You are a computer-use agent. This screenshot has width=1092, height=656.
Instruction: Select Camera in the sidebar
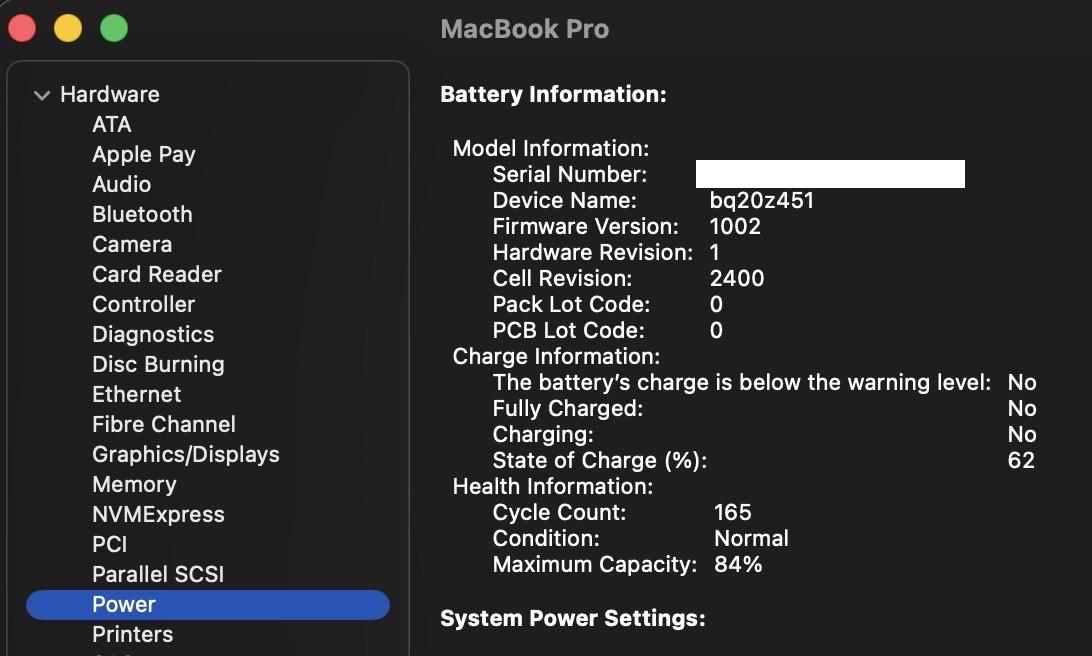(132, 244)
